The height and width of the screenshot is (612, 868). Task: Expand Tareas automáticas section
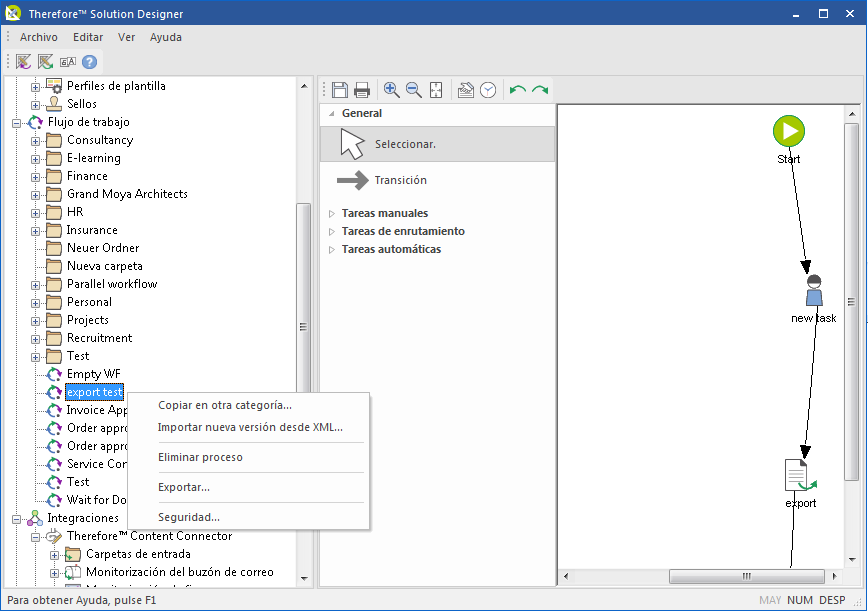tap(332, 250)
